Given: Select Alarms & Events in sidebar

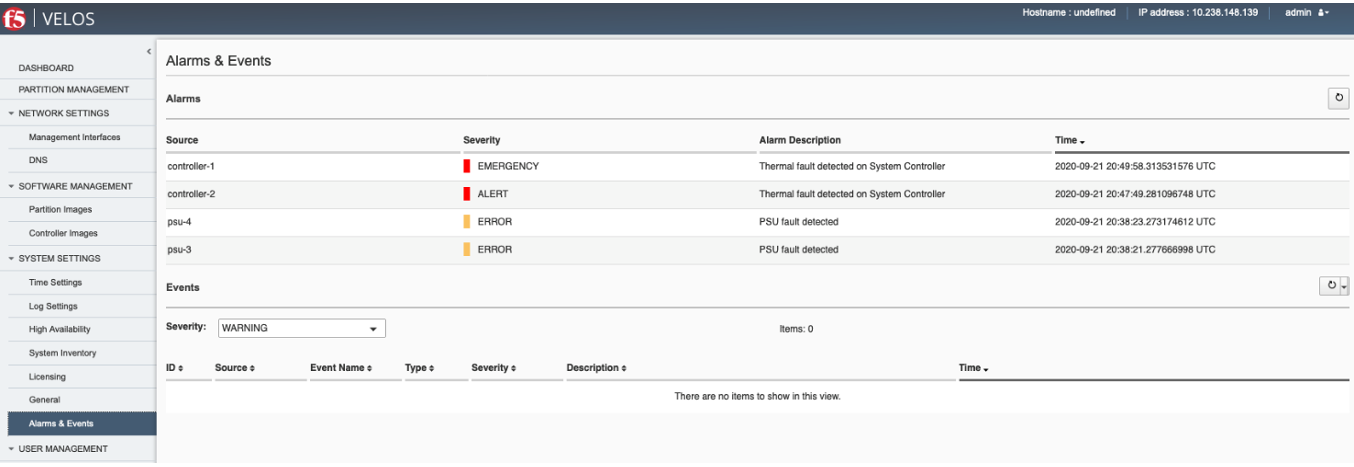Looking at the screenshot, I should (61, 424).
